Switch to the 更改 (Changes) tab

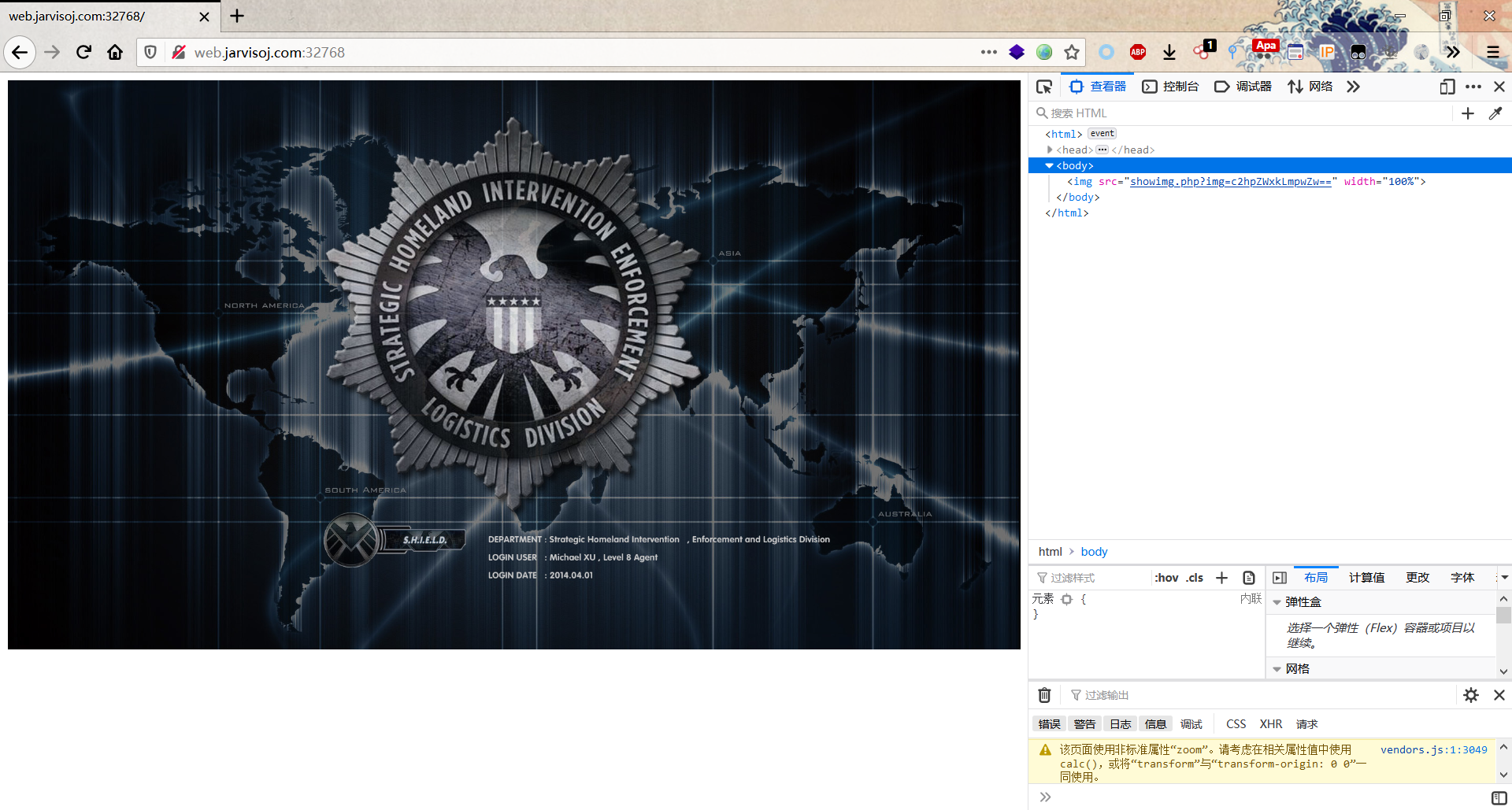[1417, 578]
